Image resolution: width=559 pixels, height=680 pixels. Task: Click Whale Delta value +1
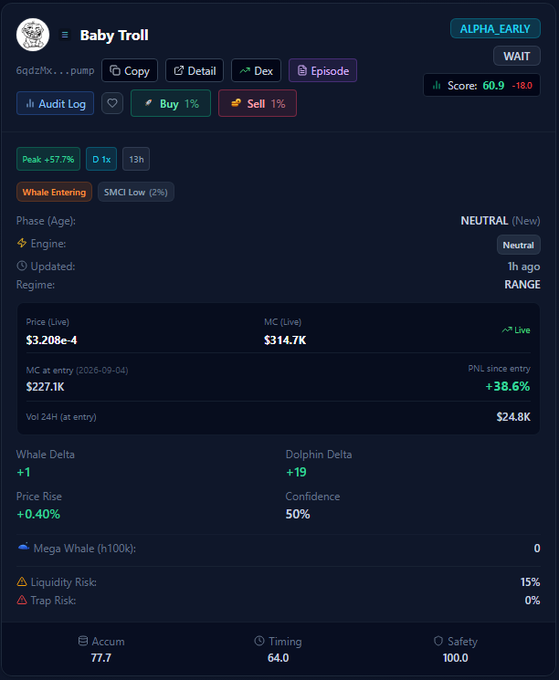click(x=23, y=472)
